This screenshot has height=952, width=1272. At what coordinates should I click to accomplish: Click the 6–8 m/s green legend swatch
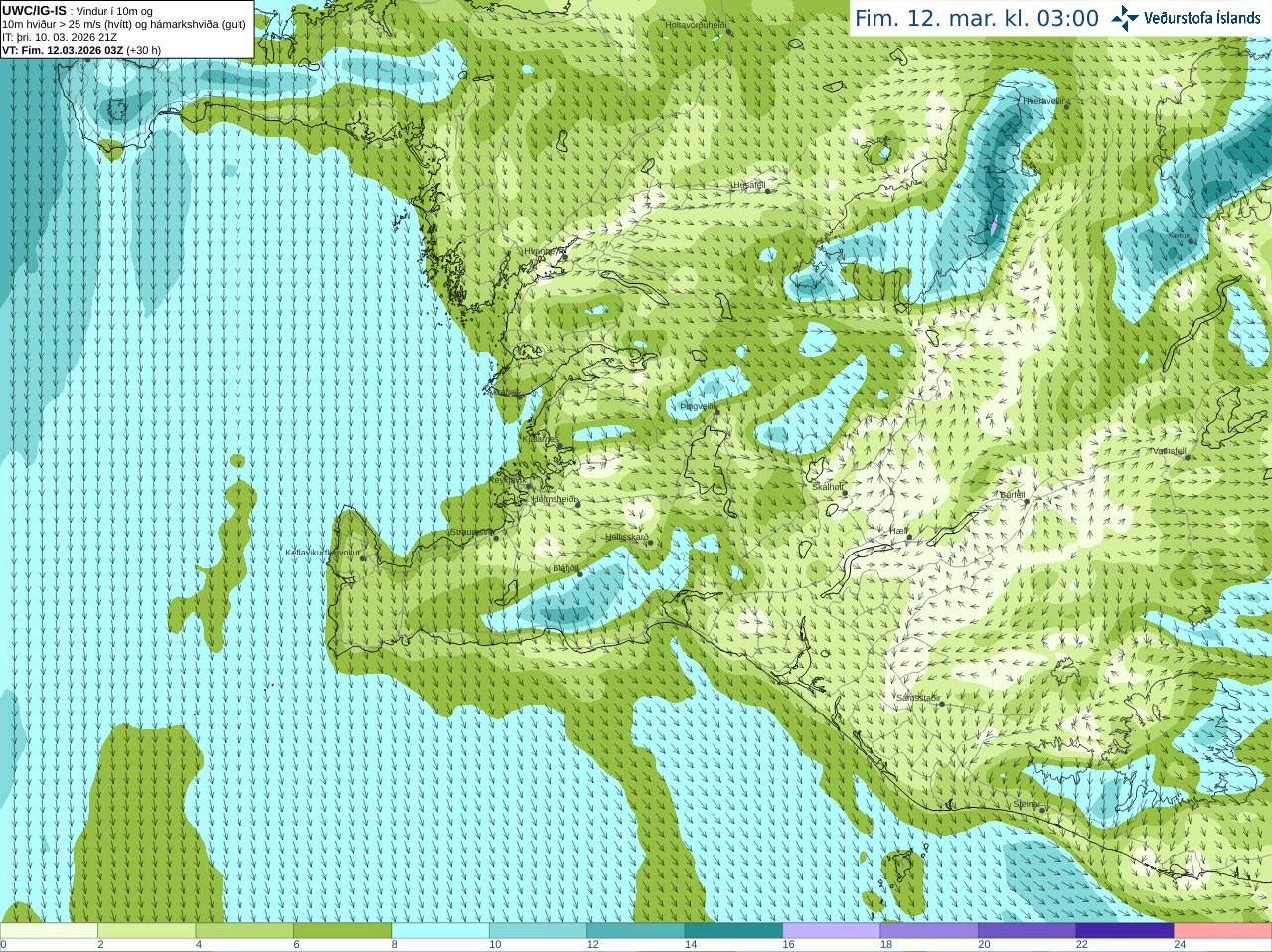[343, 931]
